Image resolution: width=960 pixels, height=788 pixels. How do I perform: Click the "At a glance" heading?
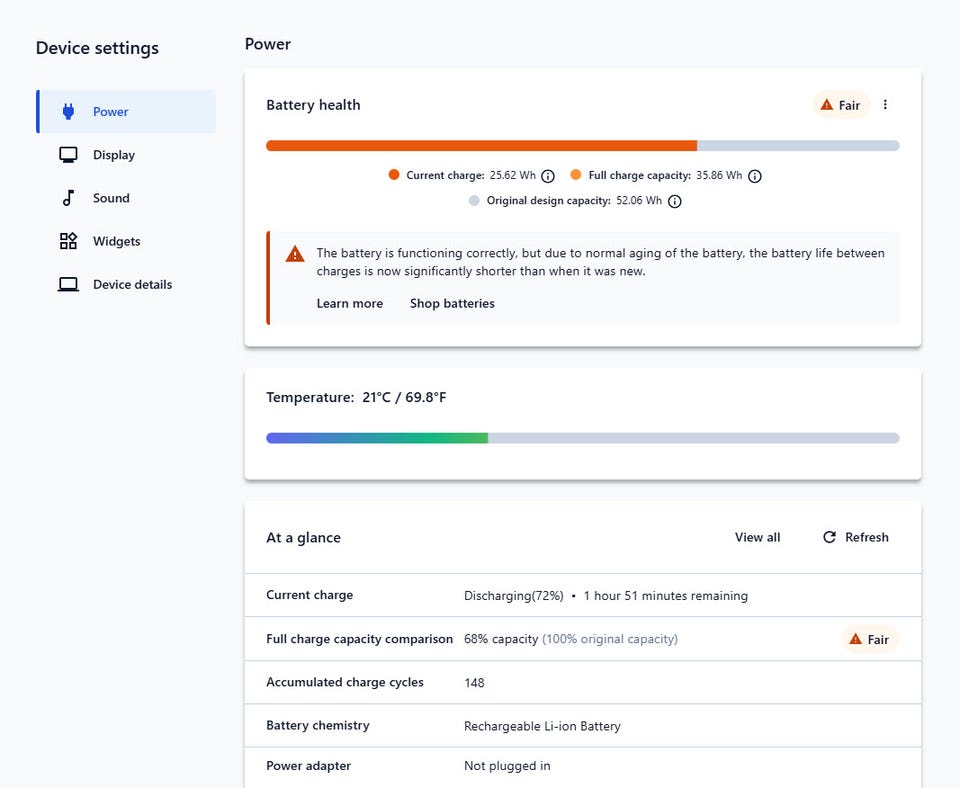[304, 538]
